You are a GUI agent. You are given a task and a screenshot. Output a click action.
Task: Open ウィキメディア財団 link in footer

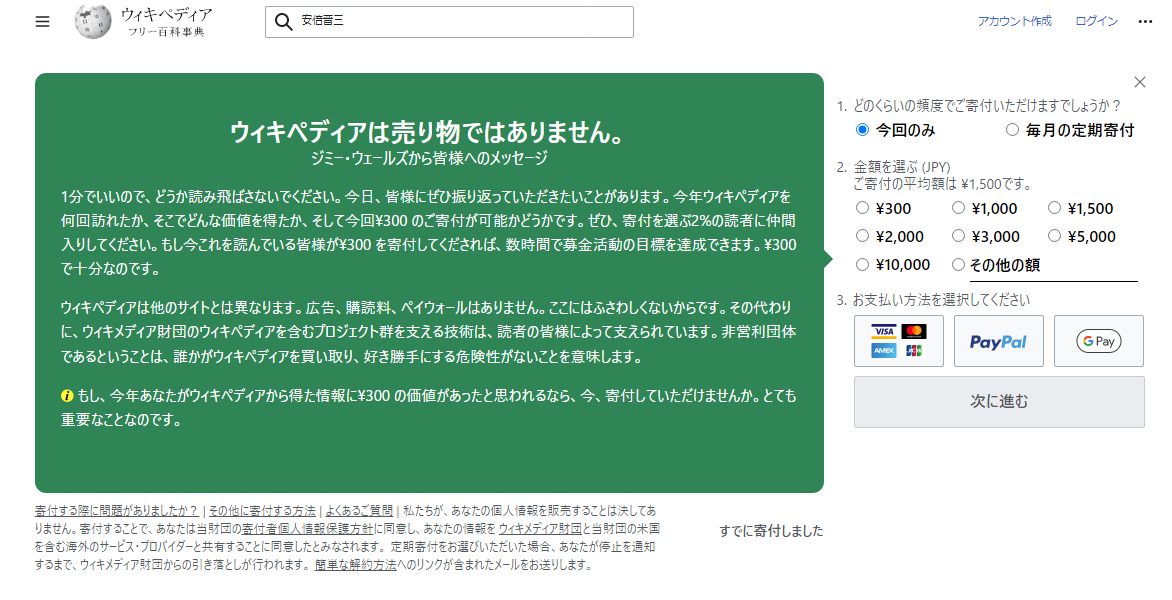[540, 529]
